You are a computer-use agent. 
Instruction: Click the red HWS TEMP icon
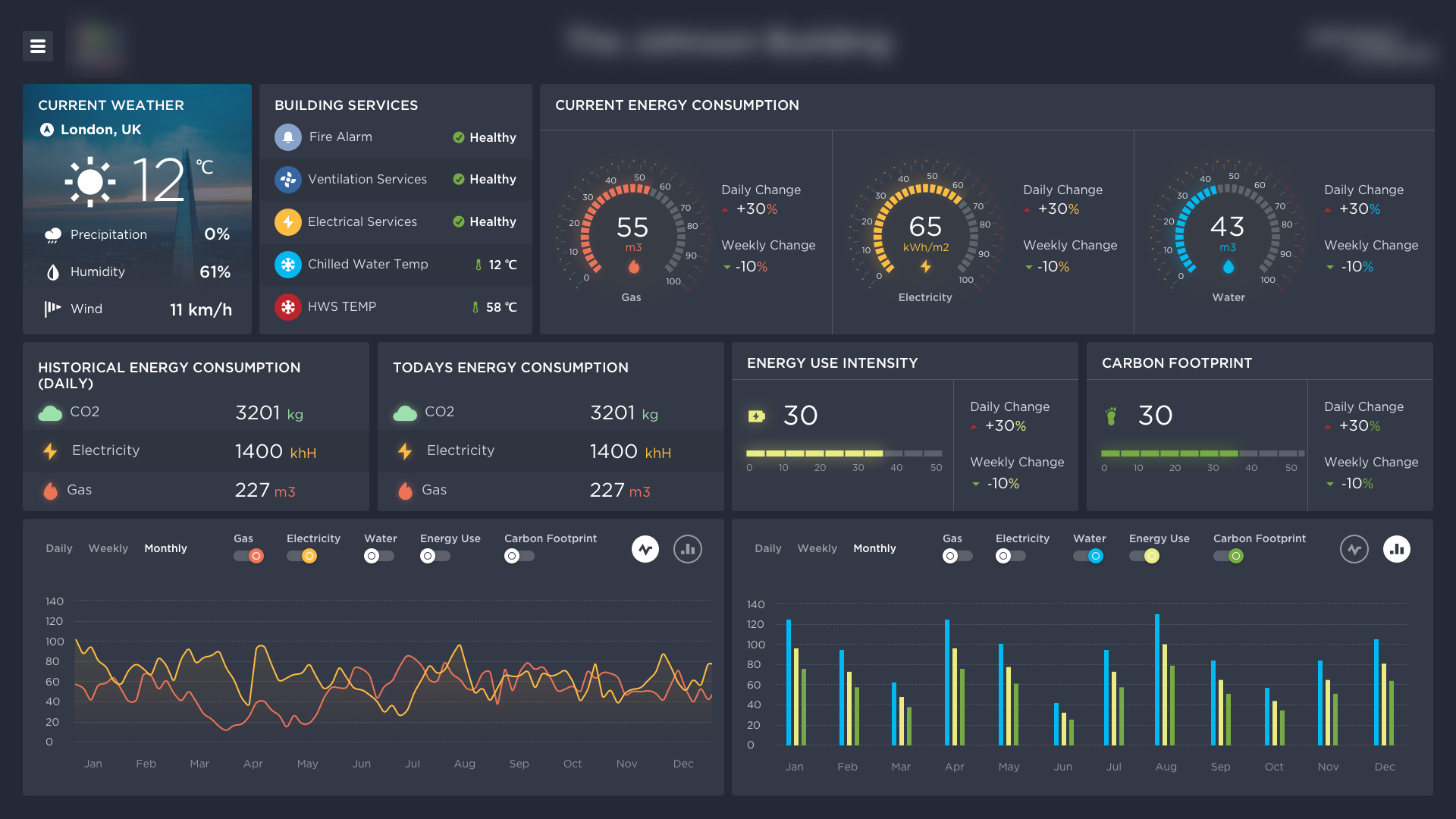pyautogui.click(x=288, y=307)
